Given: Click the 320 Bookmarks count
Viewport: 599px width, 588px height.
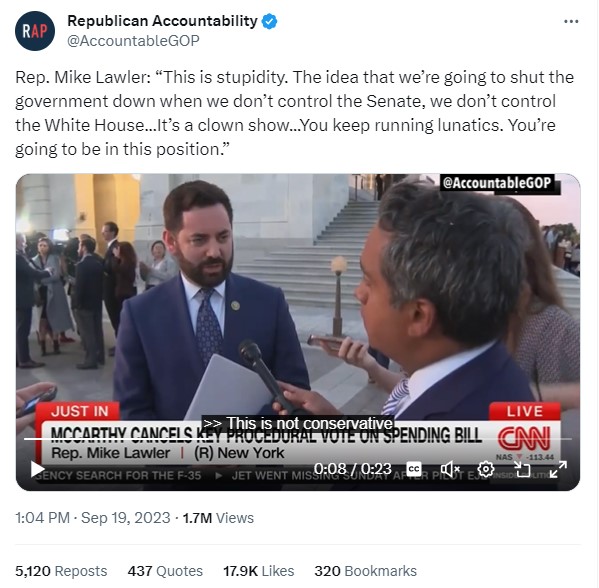Looking at the screenshot, I should (x=366, y=571).
